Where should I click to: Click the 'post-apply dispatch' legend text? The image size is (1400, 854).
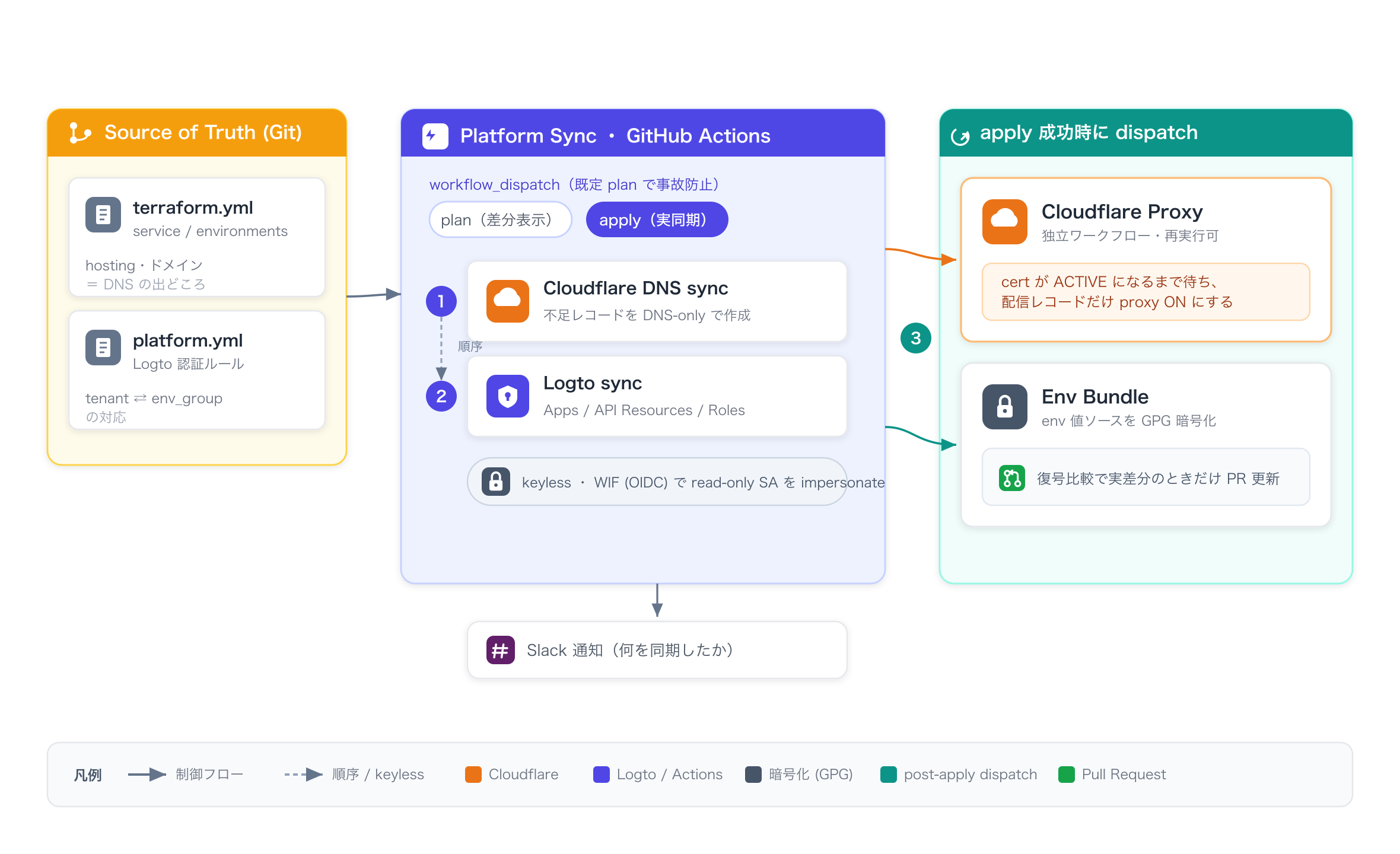click(971, 775)
